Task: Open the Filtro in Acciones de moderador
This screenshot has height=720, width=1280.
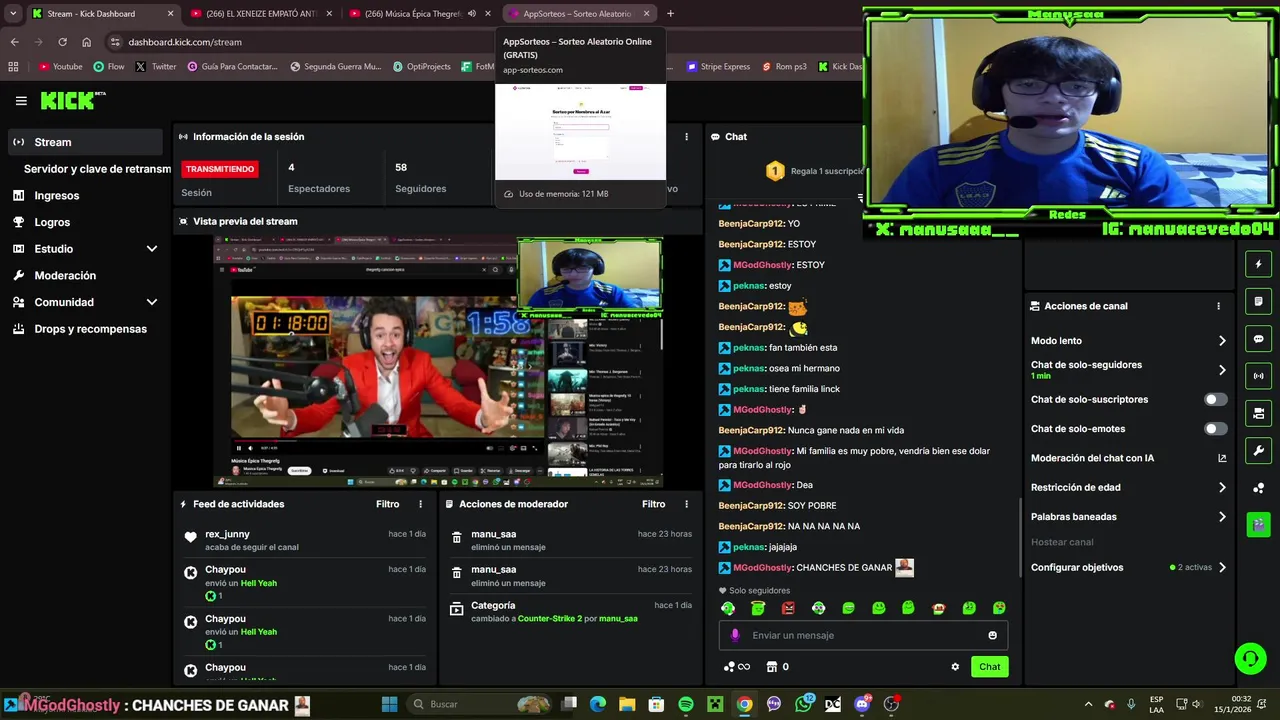Action: pos(653,504)
